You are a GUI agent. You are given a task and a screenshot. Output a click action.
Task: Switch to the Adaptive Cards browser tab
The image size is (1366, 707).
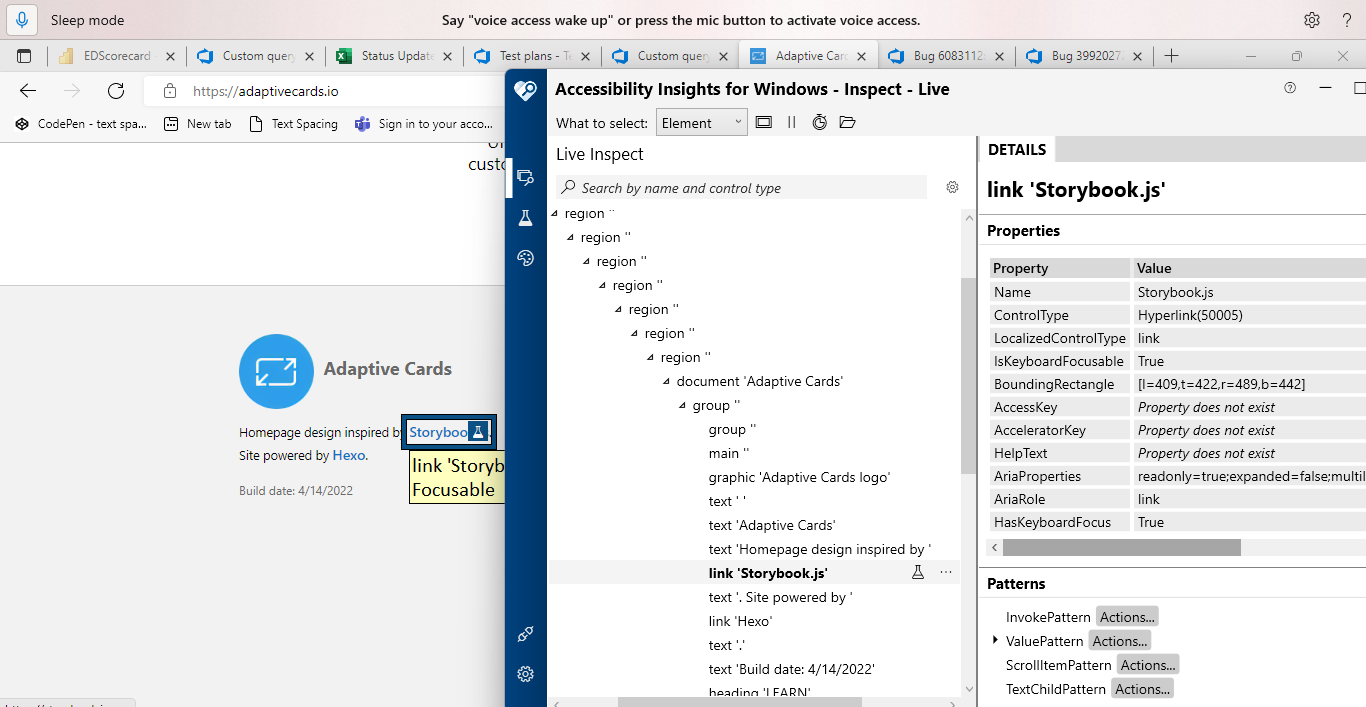point(805,56)
